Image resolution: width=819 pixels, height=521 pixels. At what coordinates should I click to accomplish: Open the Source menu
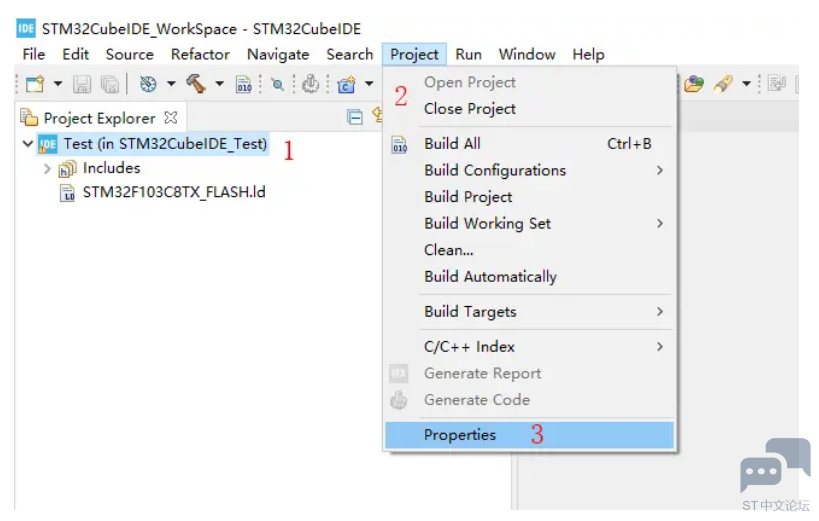[130, 54]
